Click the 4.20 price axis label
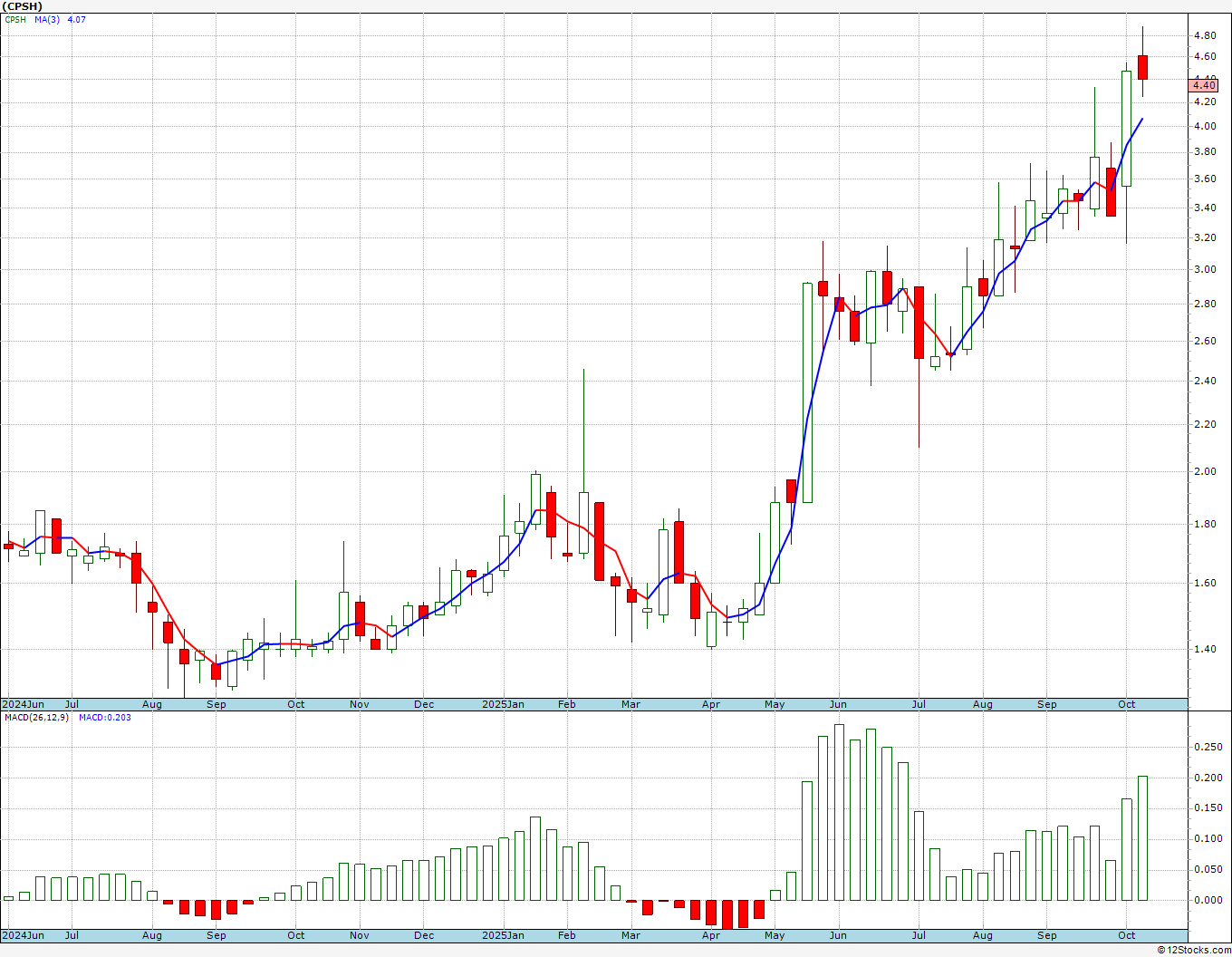This screenshot has height=957, width=1232. point(1205,101)
